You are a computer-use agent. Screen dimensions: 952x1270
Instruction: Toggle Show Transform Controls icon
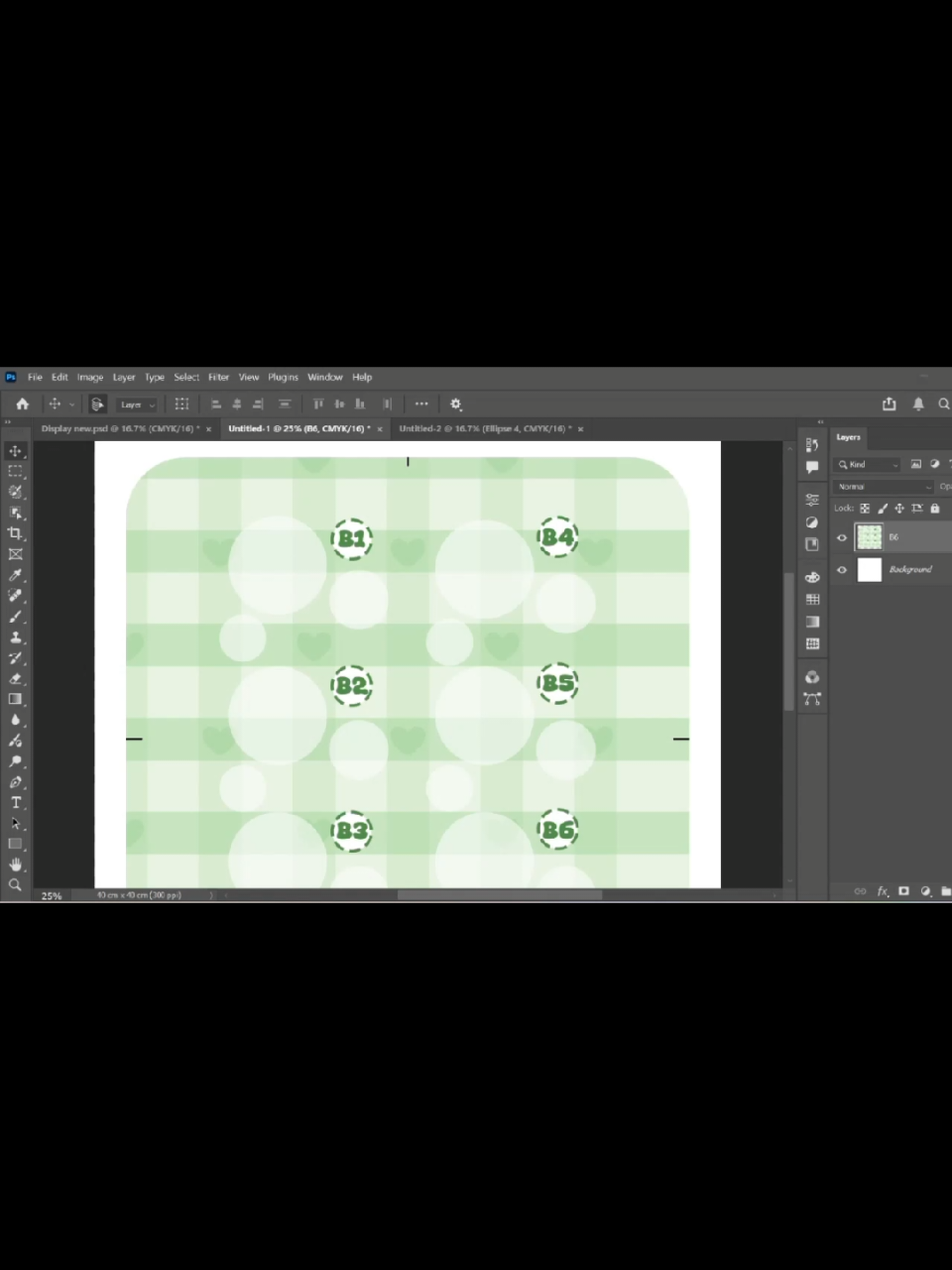[181, 404]
